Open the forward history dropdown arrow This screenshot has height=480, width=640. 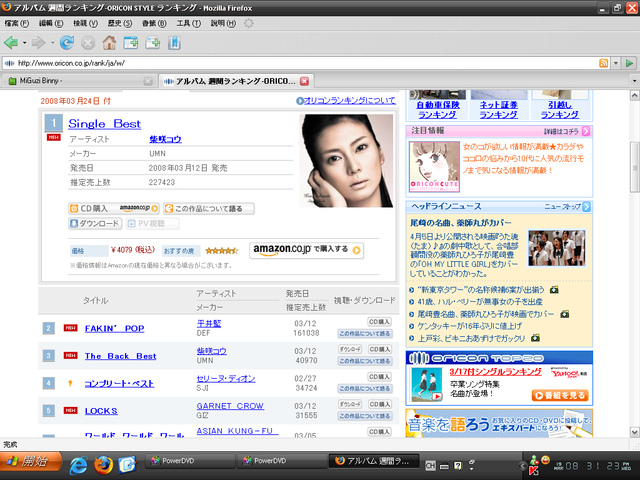point(52,42)
